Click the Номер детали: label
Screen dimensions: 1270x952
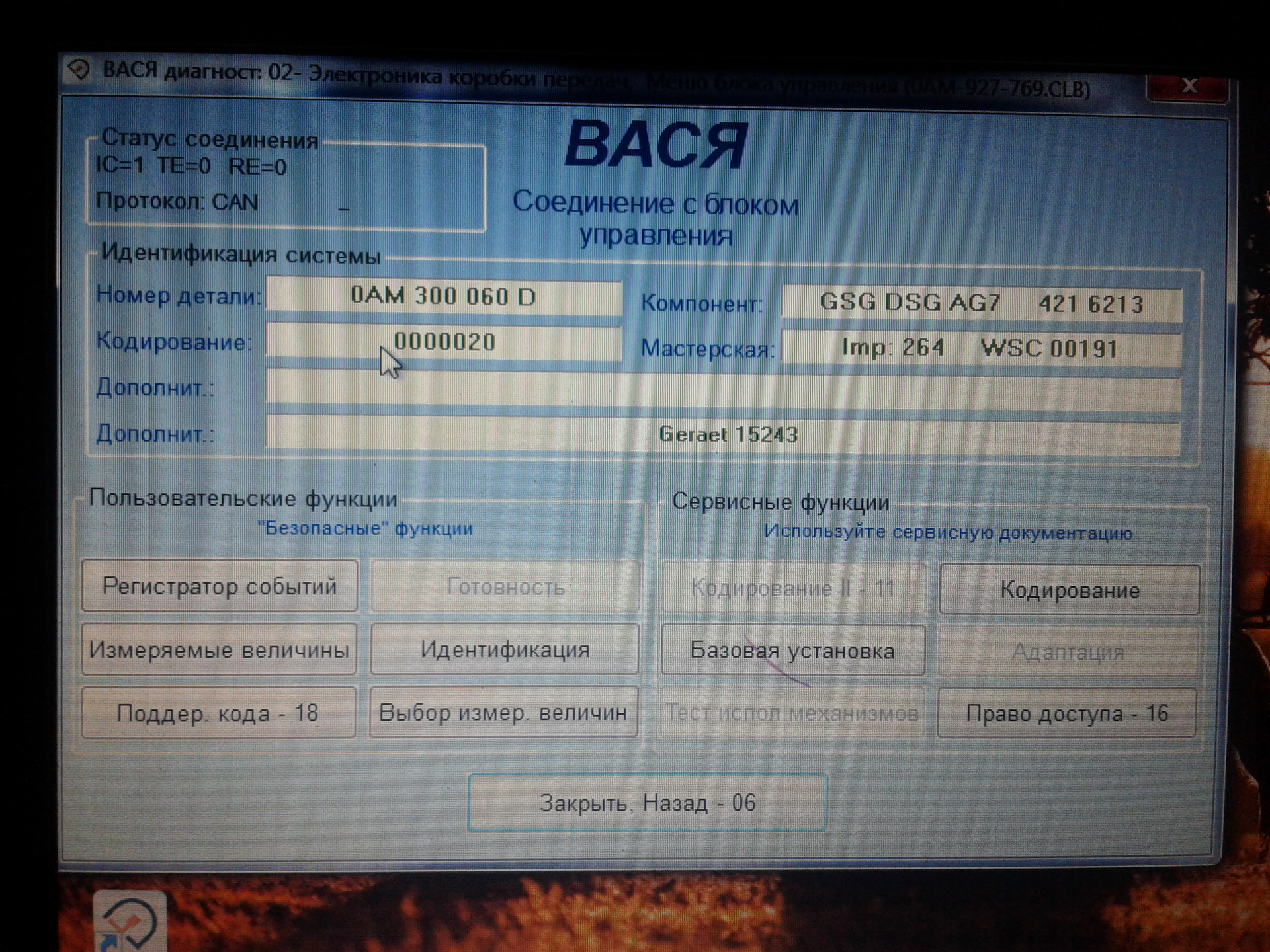click(179, 295)
